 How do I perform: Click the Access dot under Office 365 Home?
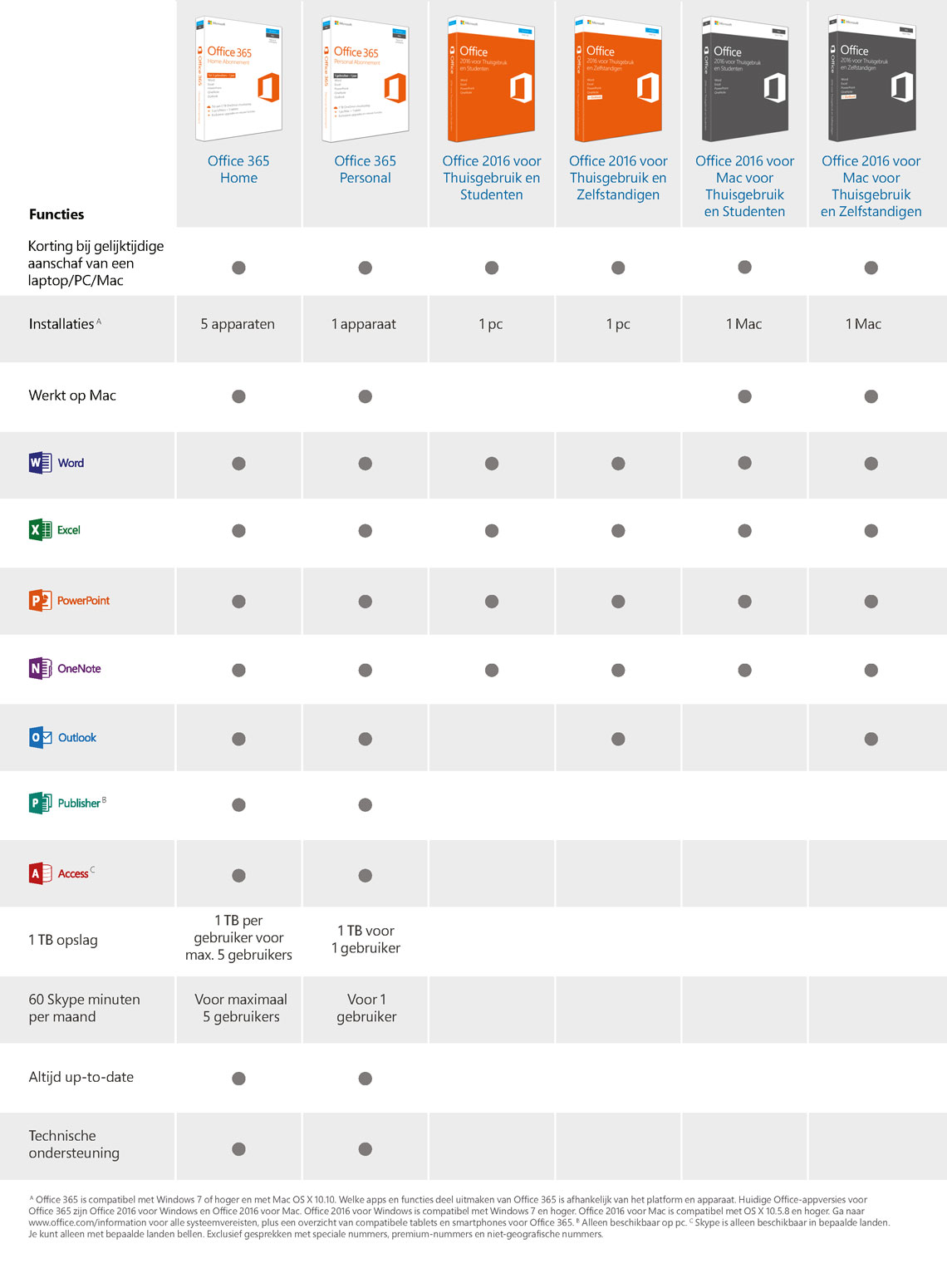pos(238,875)
